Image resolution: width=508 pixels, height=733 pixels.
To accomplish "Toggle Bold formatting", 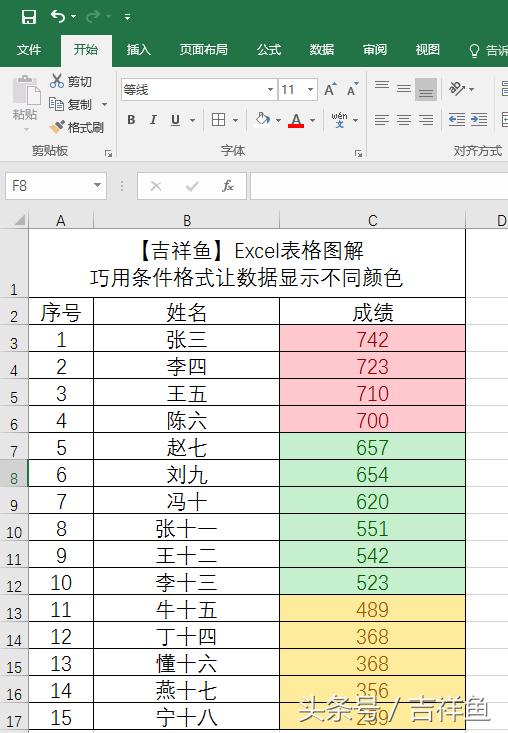I will (x=131, y=120).
